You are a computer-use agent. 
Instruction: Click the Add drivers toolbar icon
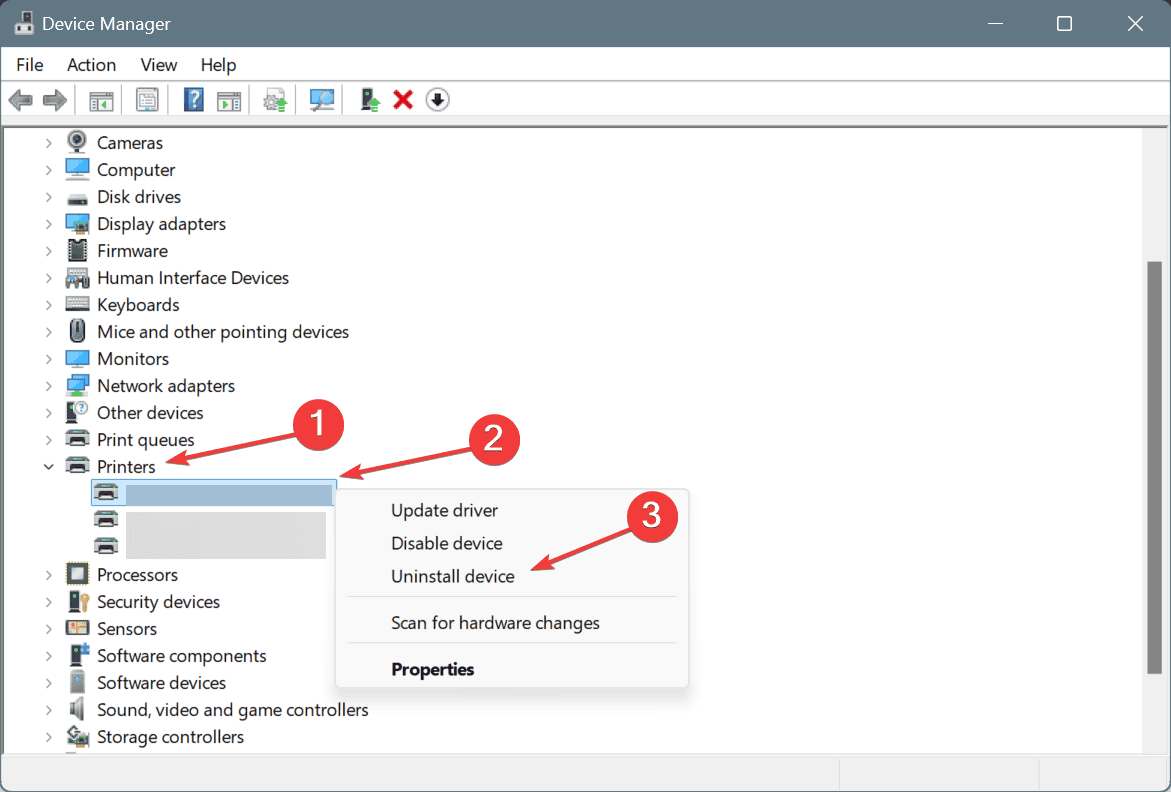tap(370, 99)
